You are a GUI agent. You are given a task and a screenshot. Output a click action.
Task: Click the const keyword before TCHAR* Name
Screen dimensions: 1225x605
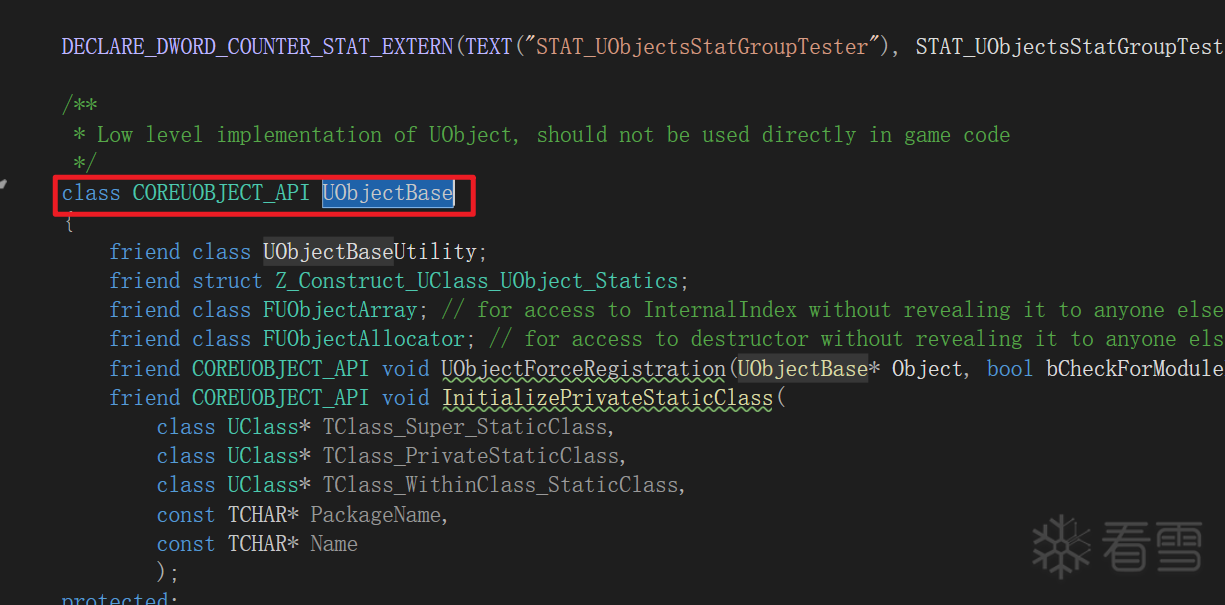click(x=186, y=544)
